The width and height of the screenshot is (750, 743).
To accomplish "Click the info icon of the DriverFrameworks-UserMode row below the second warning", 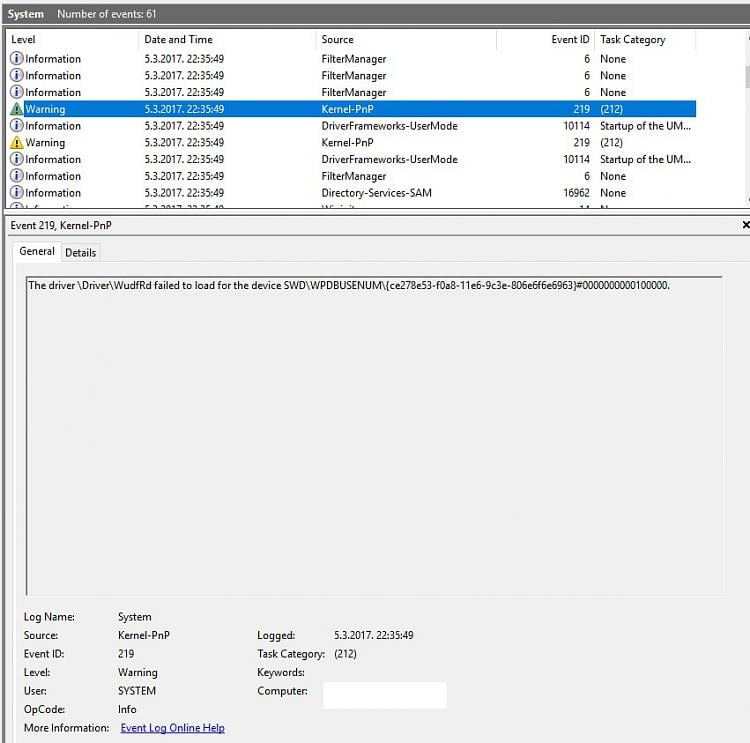I will coord(16,159).
